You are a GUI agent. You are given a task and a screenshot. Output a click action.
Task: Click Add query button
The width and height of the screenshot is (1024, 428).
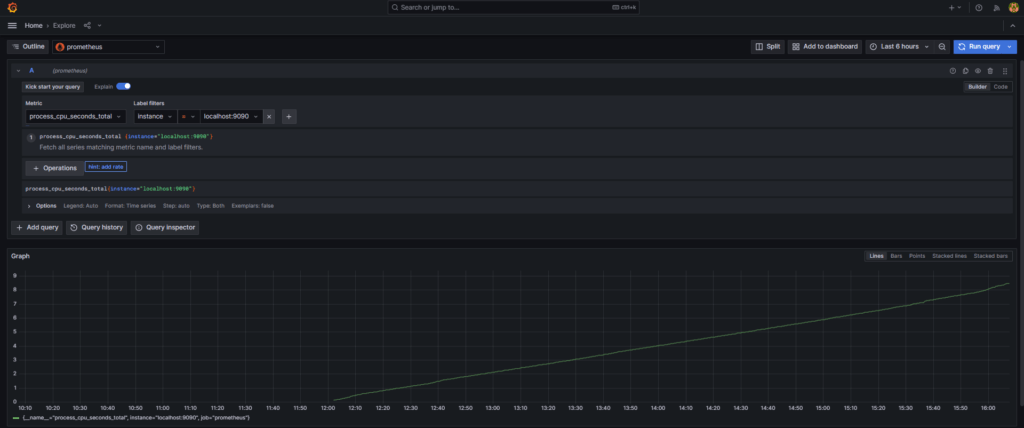(x=37, y=227)
